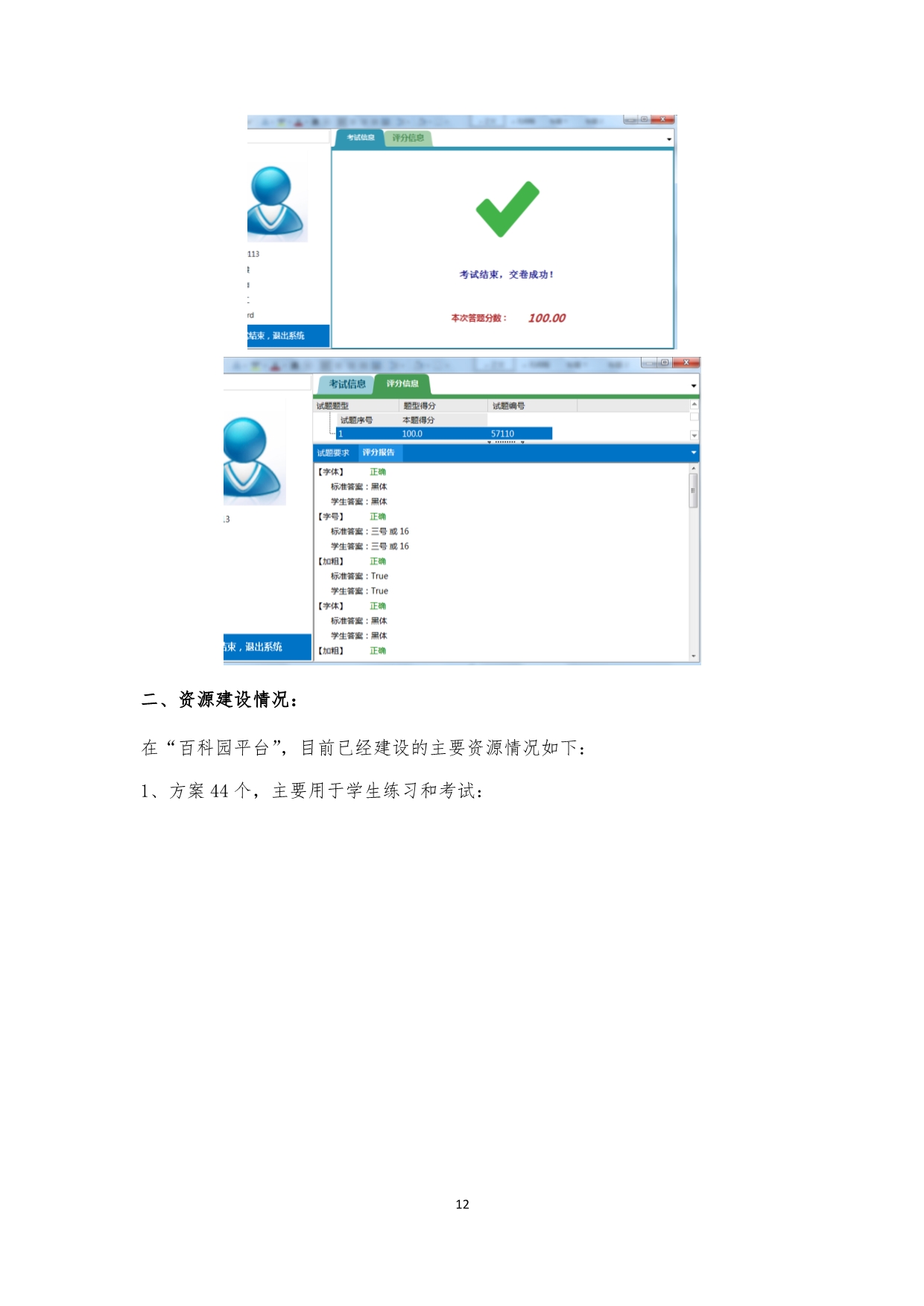Click the 本次答题分数 label
This screenshot has height=1306, width=924.
478,318
